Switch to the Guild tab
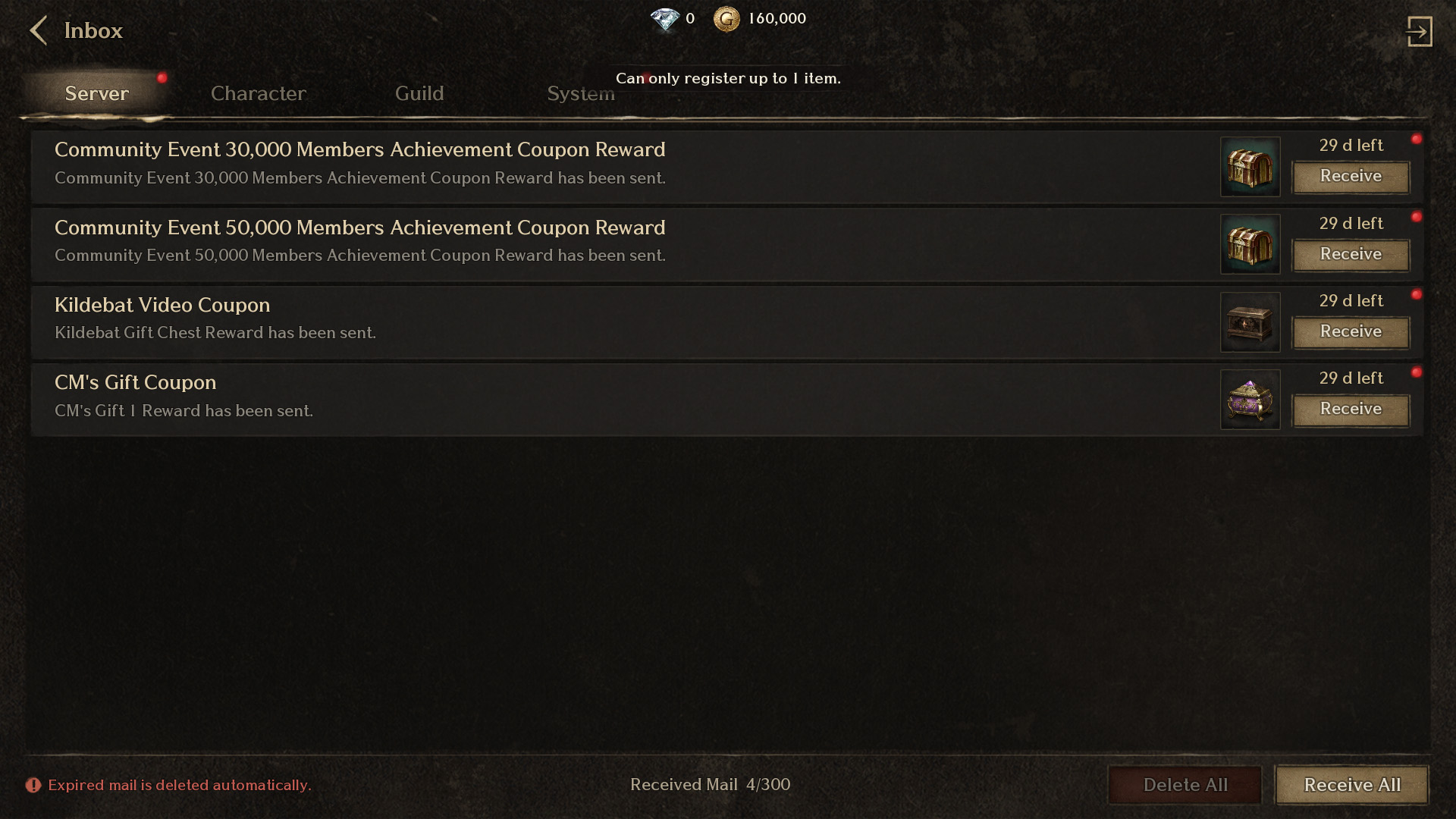Screen dimensions: 1456x819 419,93
